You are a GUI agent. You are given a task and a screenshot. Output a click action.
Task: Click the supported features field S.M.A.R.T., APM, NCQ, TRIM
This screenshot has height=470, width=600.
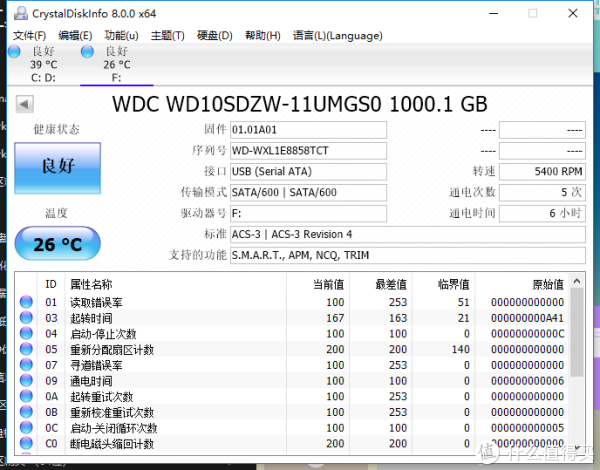[408, 255]
